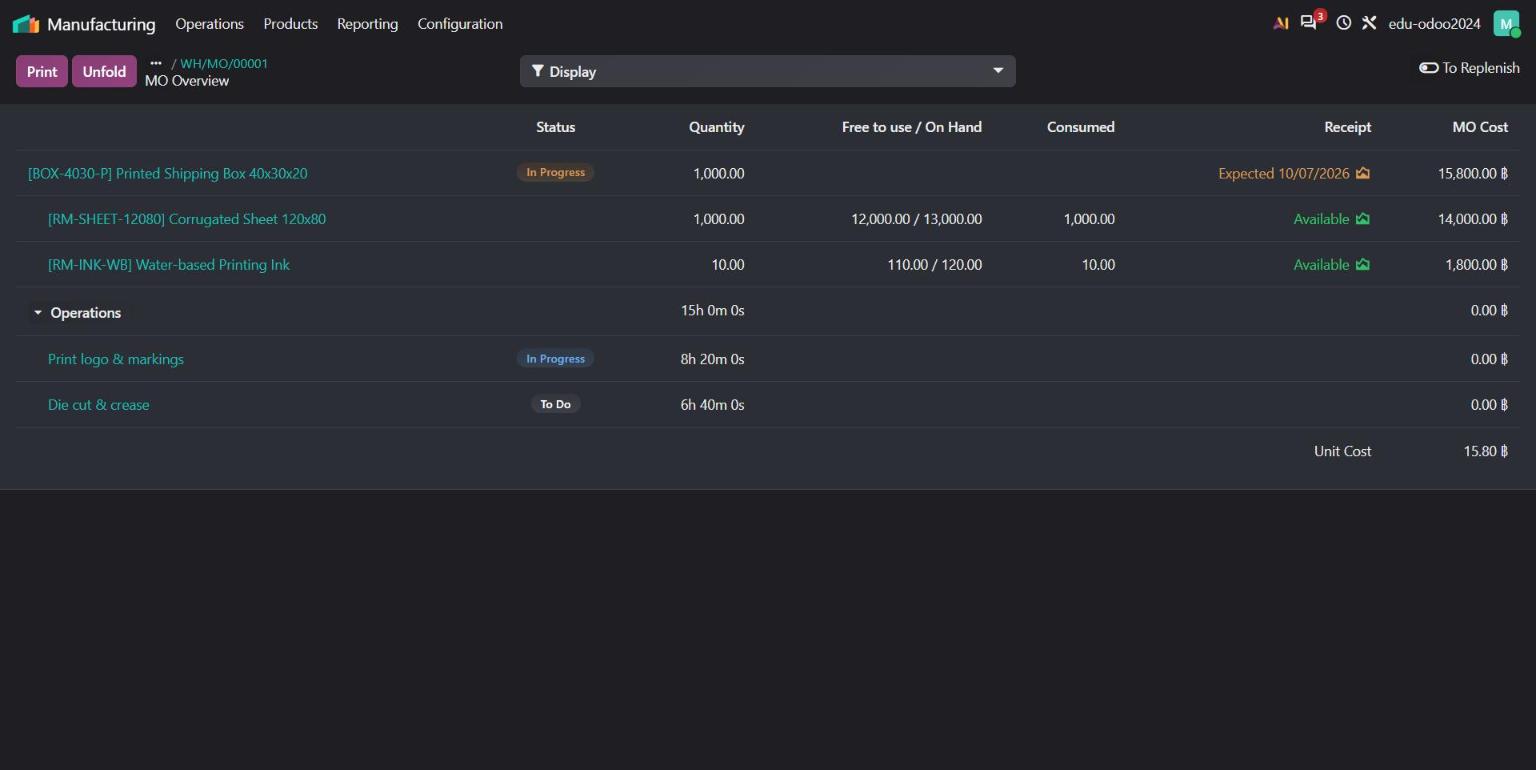Open the Corrugated Sheet 120x80 link
The height and width of the screenshot is (770, 1536).
point(187,219)
